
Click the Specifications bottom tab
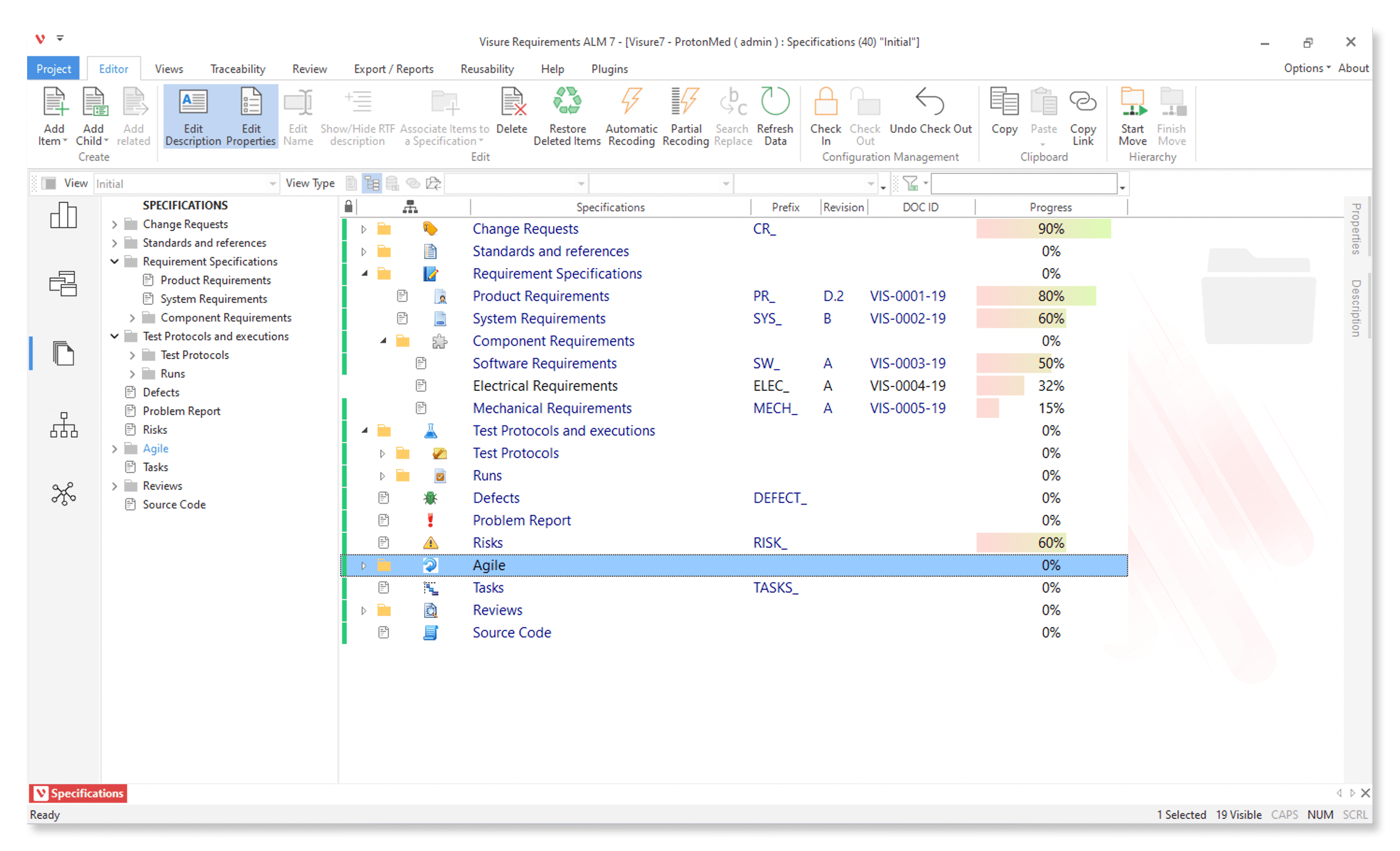(78, 793)
